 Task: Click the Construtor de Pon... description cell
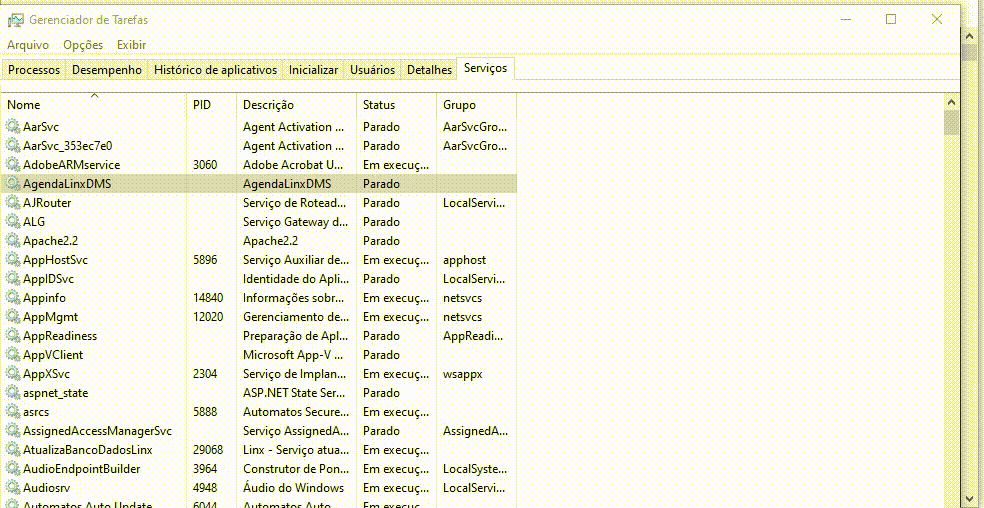coord(295,469)
